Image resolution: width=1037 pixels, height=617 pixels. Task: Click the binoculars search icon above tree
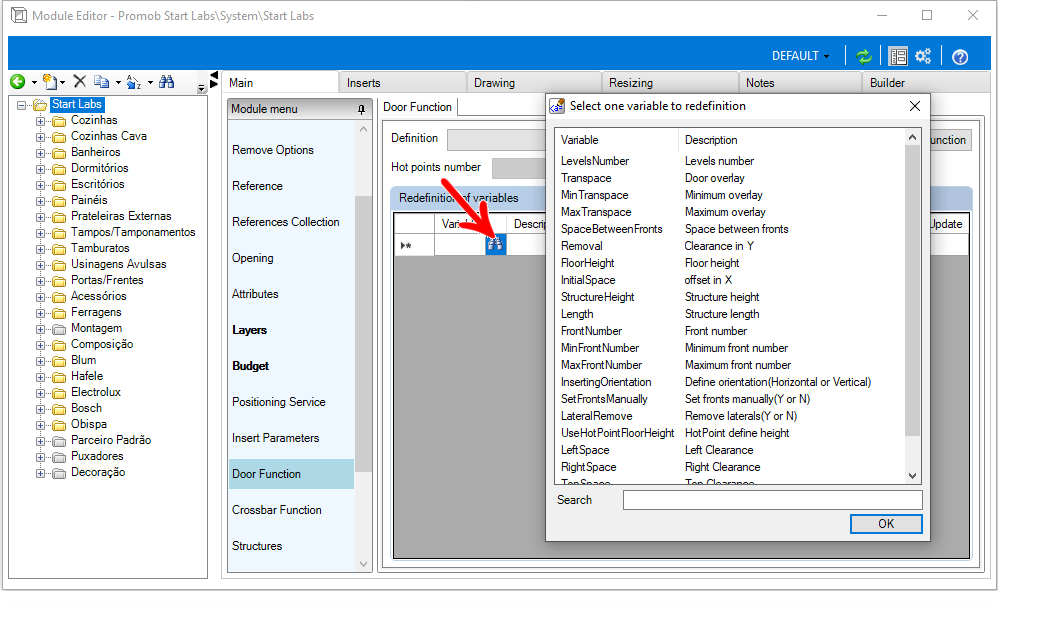(x=167, y=82)
